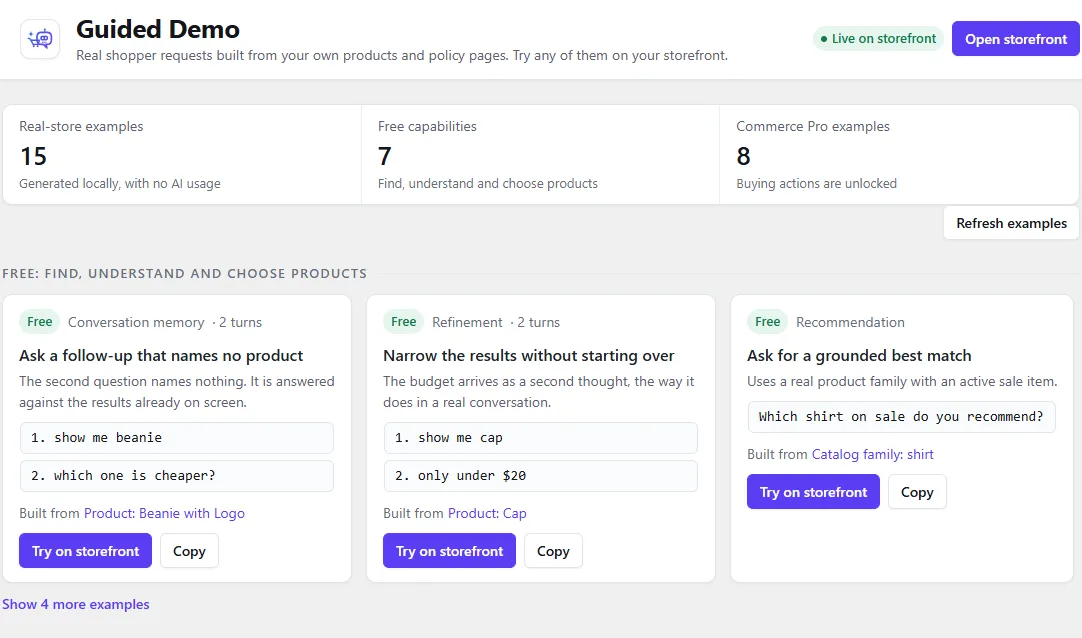Viewport: 1082px width, 638px height.
Task: Select the 'only under $20' prompt box
Action: coord(540,475)
